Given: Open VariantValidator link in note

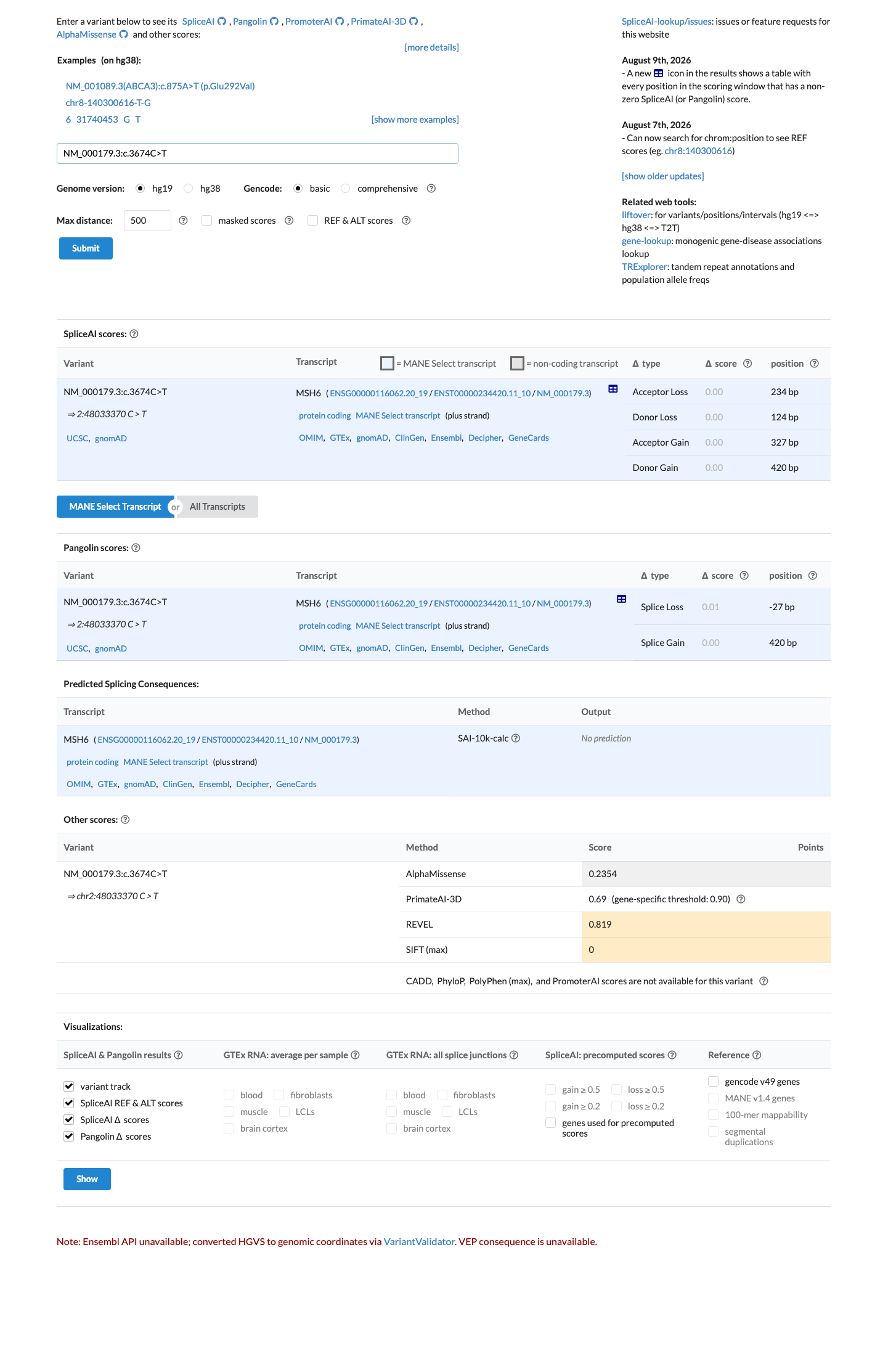Looking at the screenshot, I should click(419, 1242).
